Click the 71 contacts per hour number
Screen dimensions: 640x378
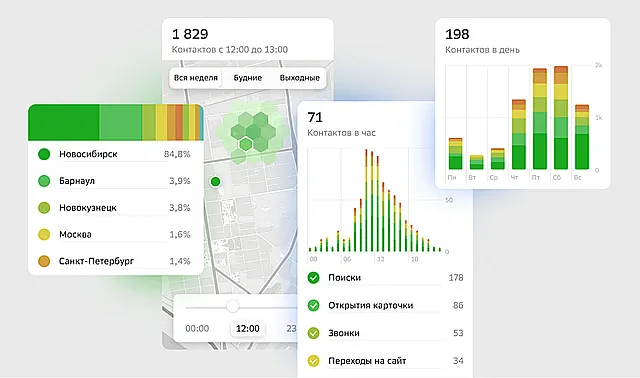pyautogui.click(x=315, y=118)
